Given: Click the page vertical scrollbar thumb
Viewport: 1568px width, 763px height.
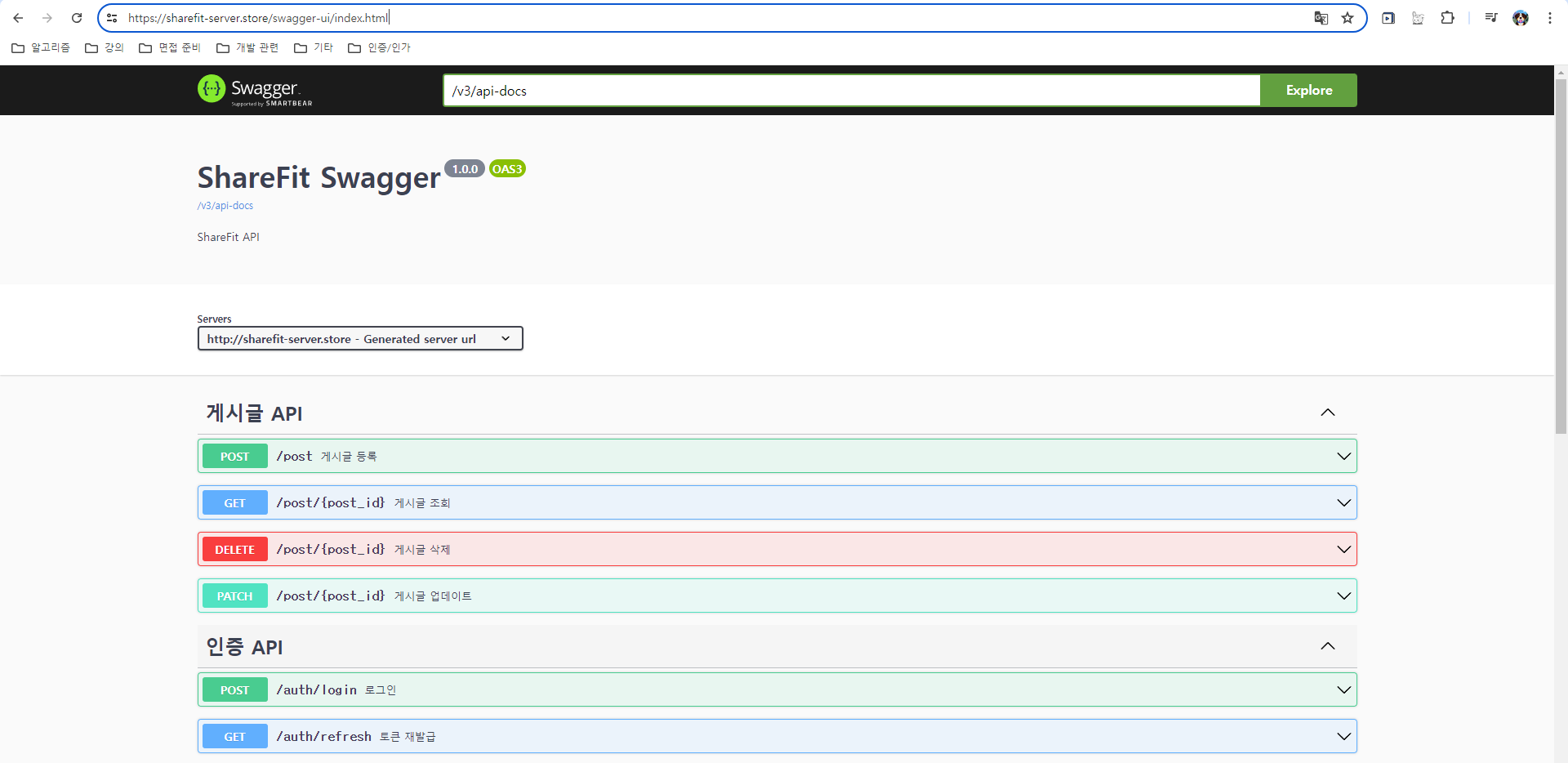Looking at the screenshot, I should pos(1561,256).
